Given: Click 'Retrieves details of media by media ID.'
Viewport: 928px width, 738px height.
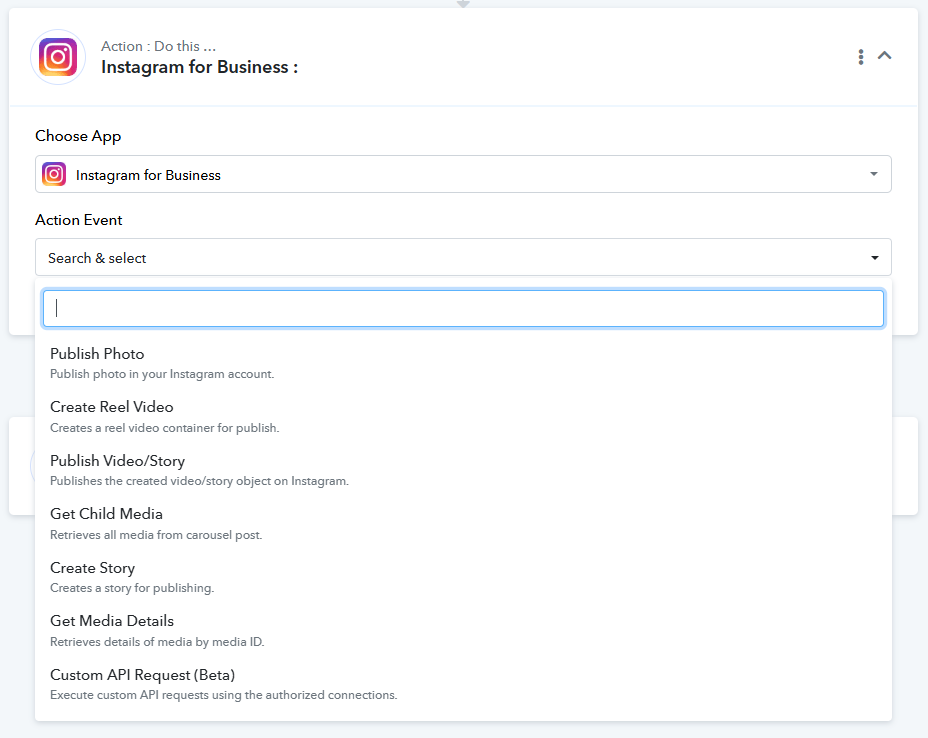Looking at the screenshot, I should (157, 642).
